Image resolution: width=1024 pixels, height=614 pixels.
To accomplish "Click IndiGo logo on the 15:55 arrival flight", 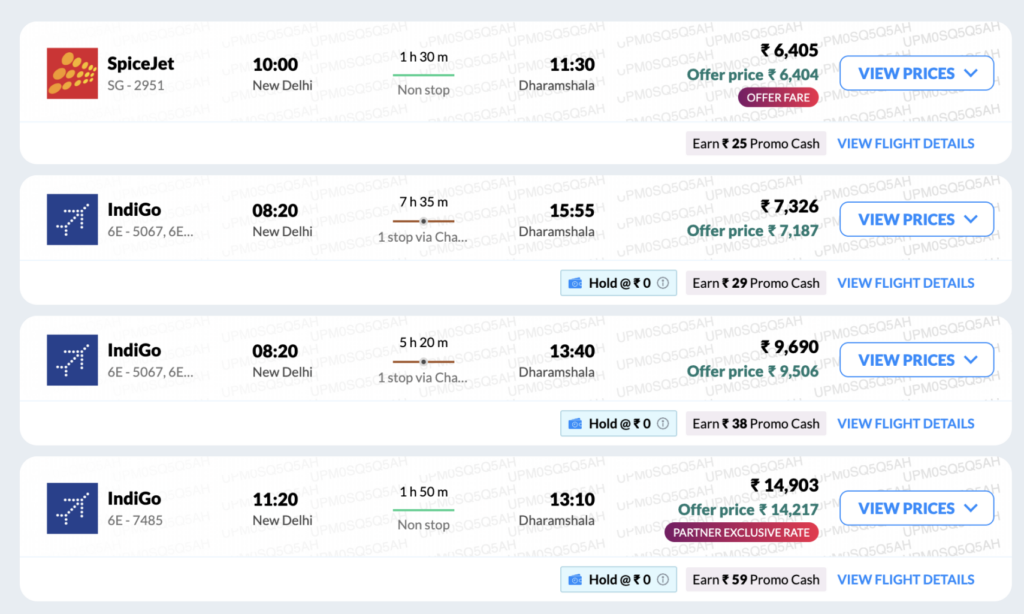I will click(x=72, y=219).
